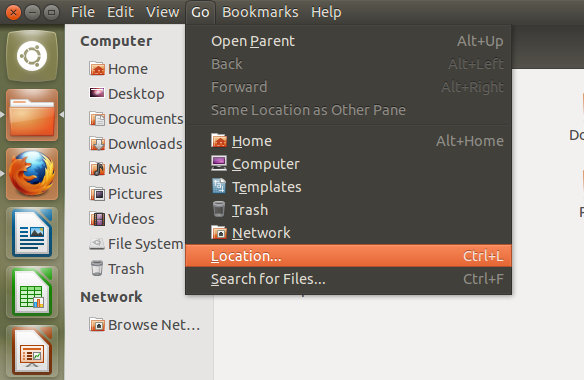The height and width of the screenshot is (380, 584).
Task: Open the Ubuntu Dash home launcher
Action: click(x=32, y=56)
